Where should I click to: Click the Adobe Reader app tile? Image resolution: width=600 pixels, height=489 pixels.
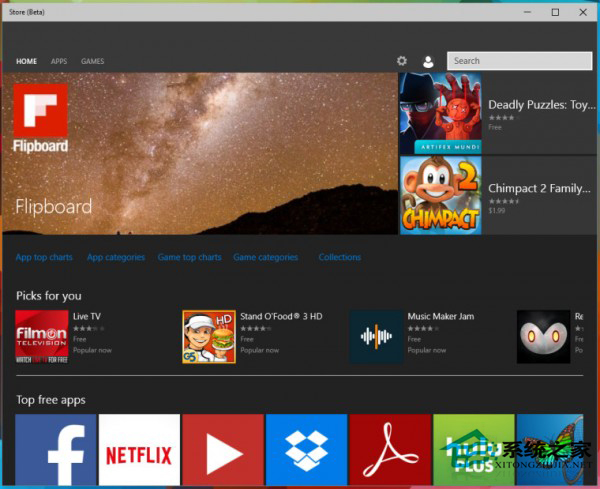[x=390, y=451]
